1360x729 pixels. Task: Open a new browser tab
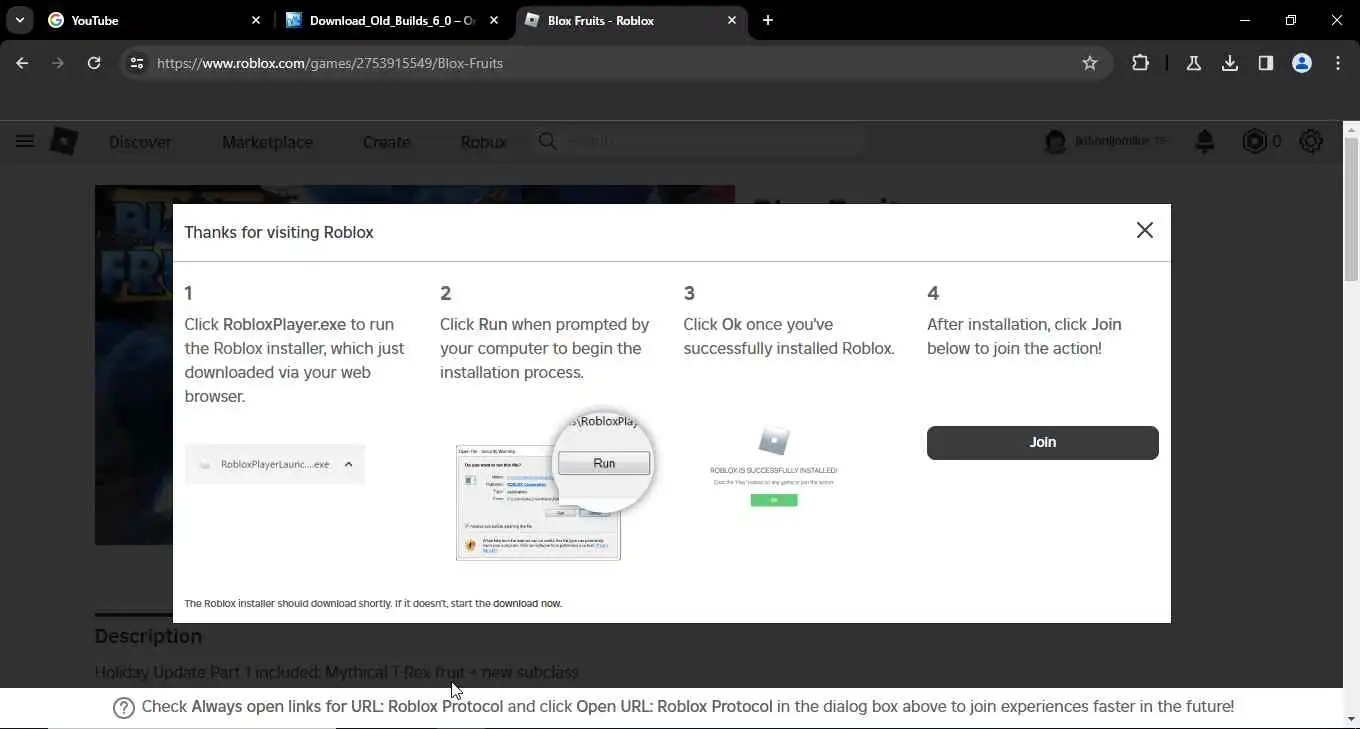pos(767,20)
